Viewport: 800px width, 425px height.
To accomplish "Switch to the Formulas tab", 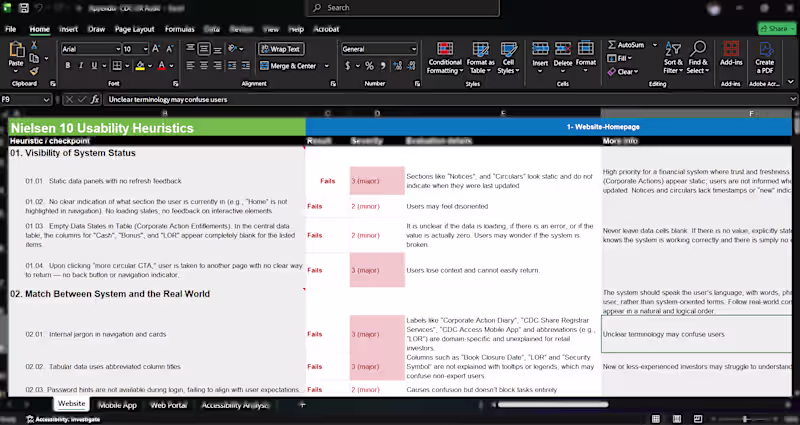I will pyautogui.click(x=180, y=29).
